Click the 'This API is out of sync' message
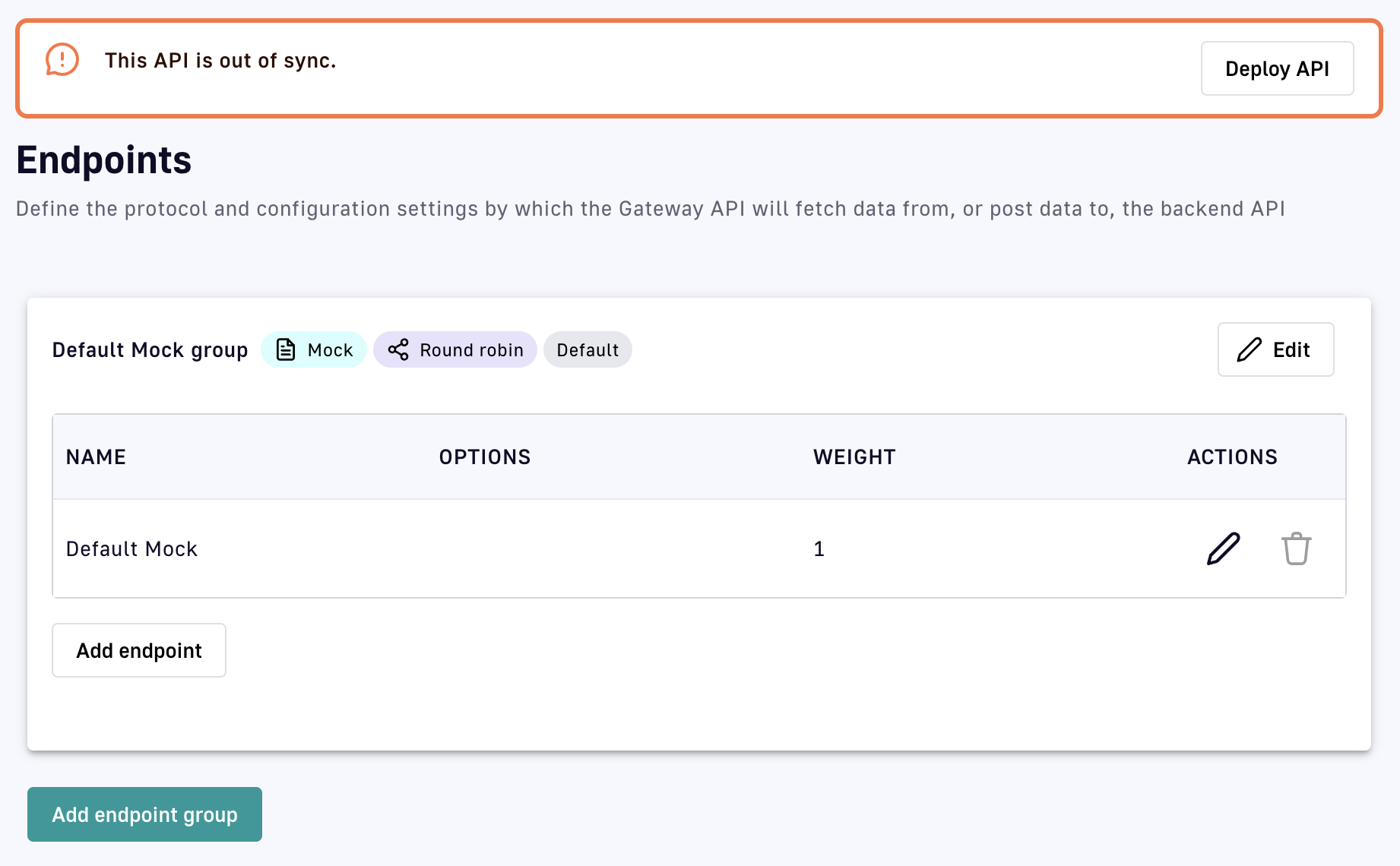The image size is (1400, 866). 220,61
